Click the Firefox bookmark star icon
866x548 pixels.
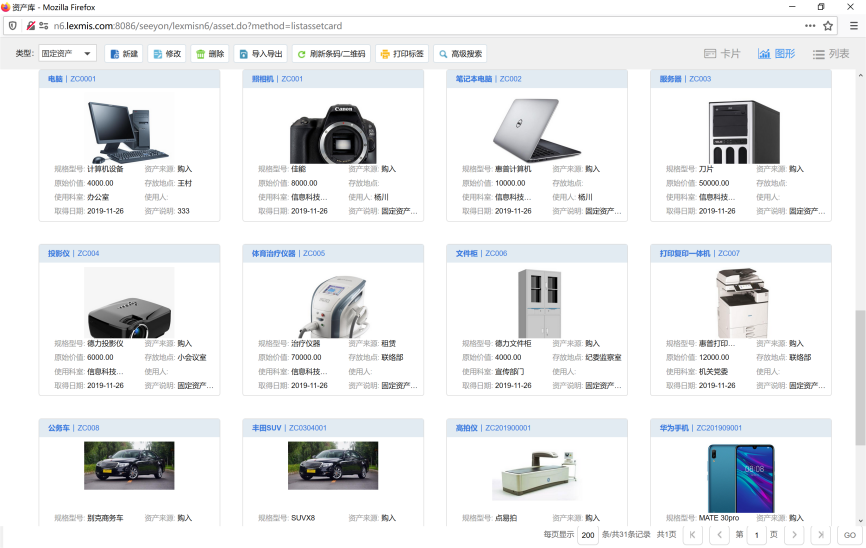tap(827, 25)
